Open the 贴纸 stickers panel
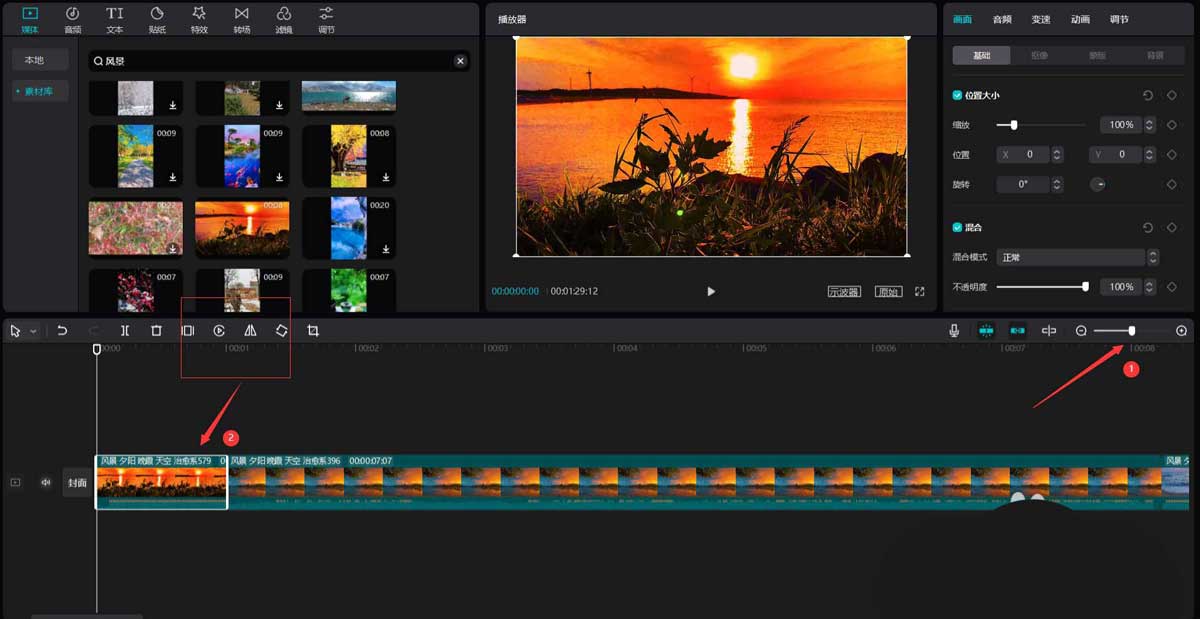Viewport: 1200px width, 619px height. pyautogui.click(x=157, y=19)
